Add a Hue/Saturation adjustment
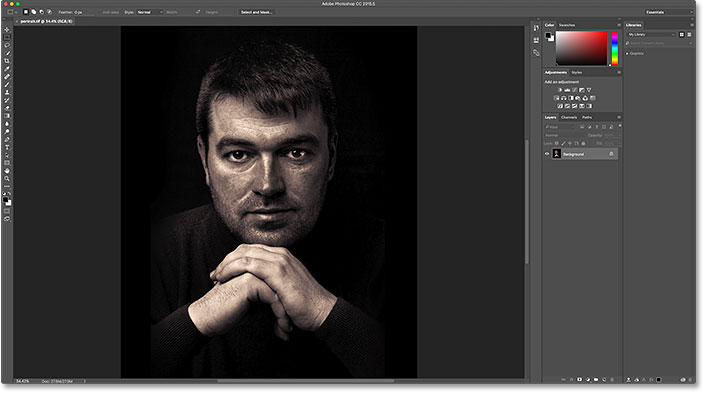 tap(557, 98)
